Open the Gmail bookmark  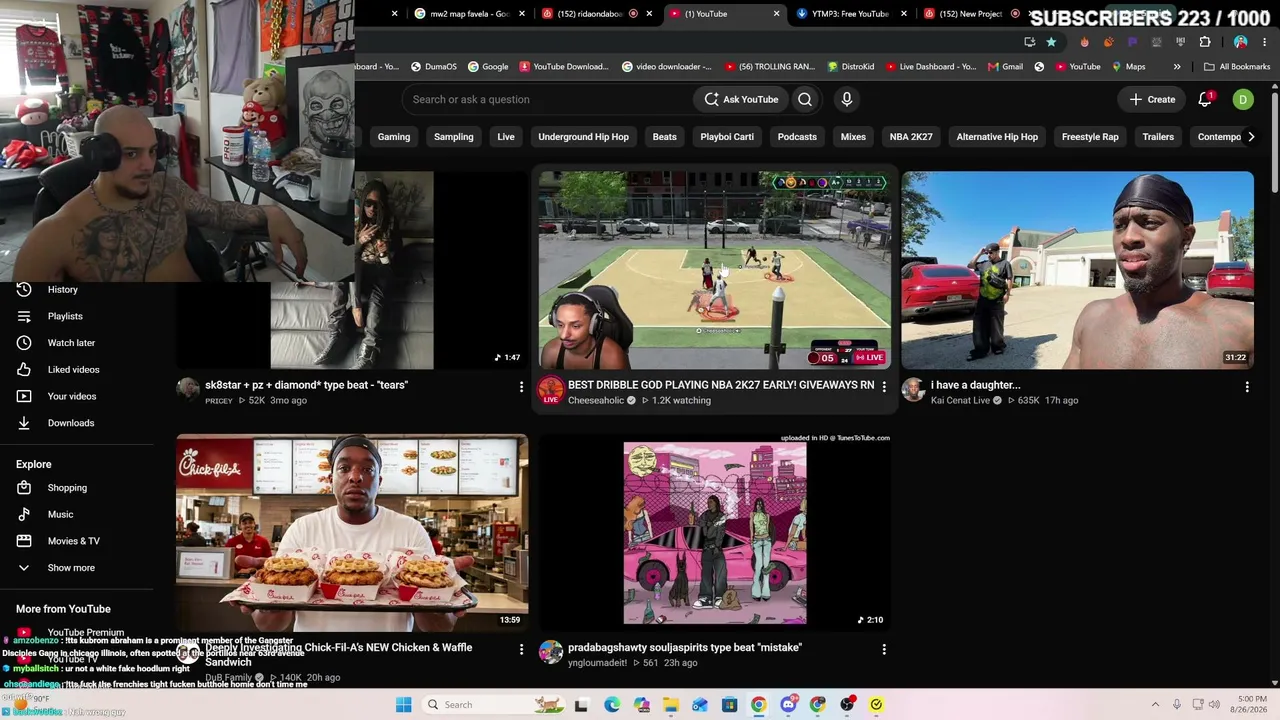1005,67
